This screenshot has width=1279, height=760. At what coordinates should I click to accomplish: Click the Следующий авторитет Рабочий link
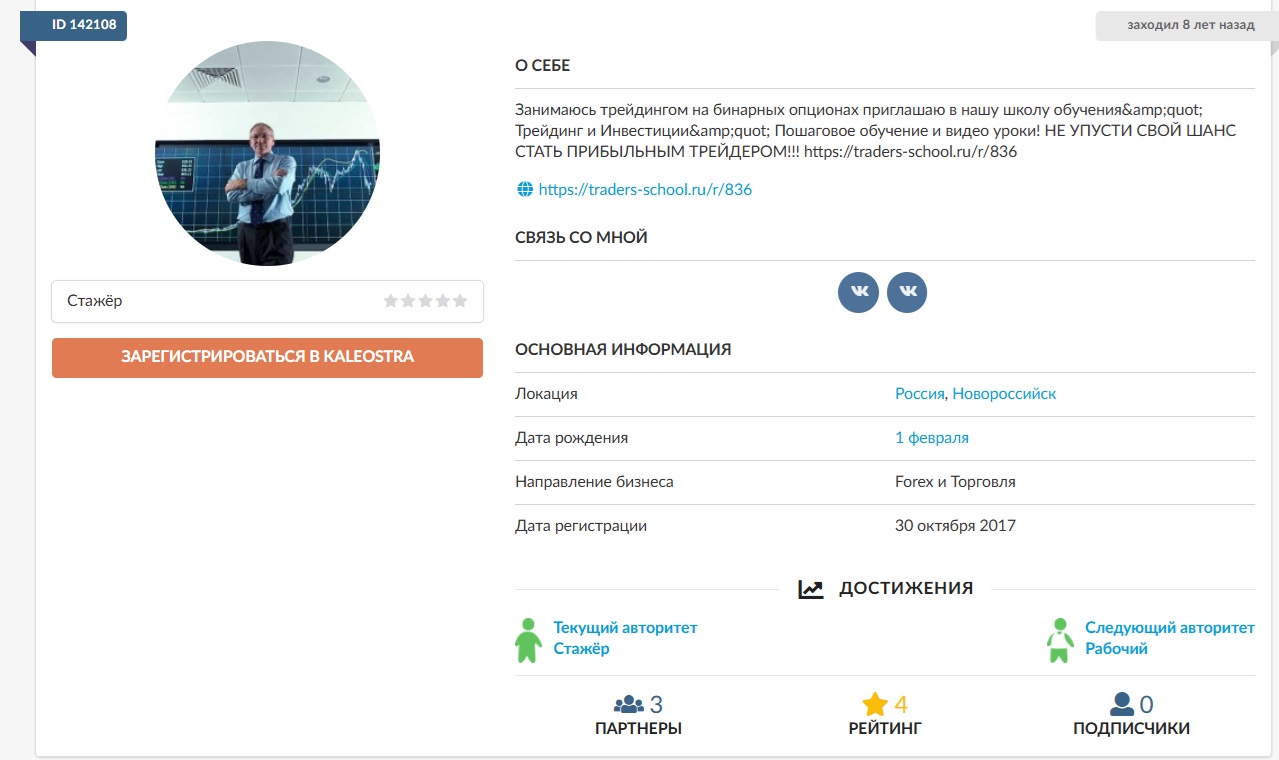click(x=1169, y=638)
